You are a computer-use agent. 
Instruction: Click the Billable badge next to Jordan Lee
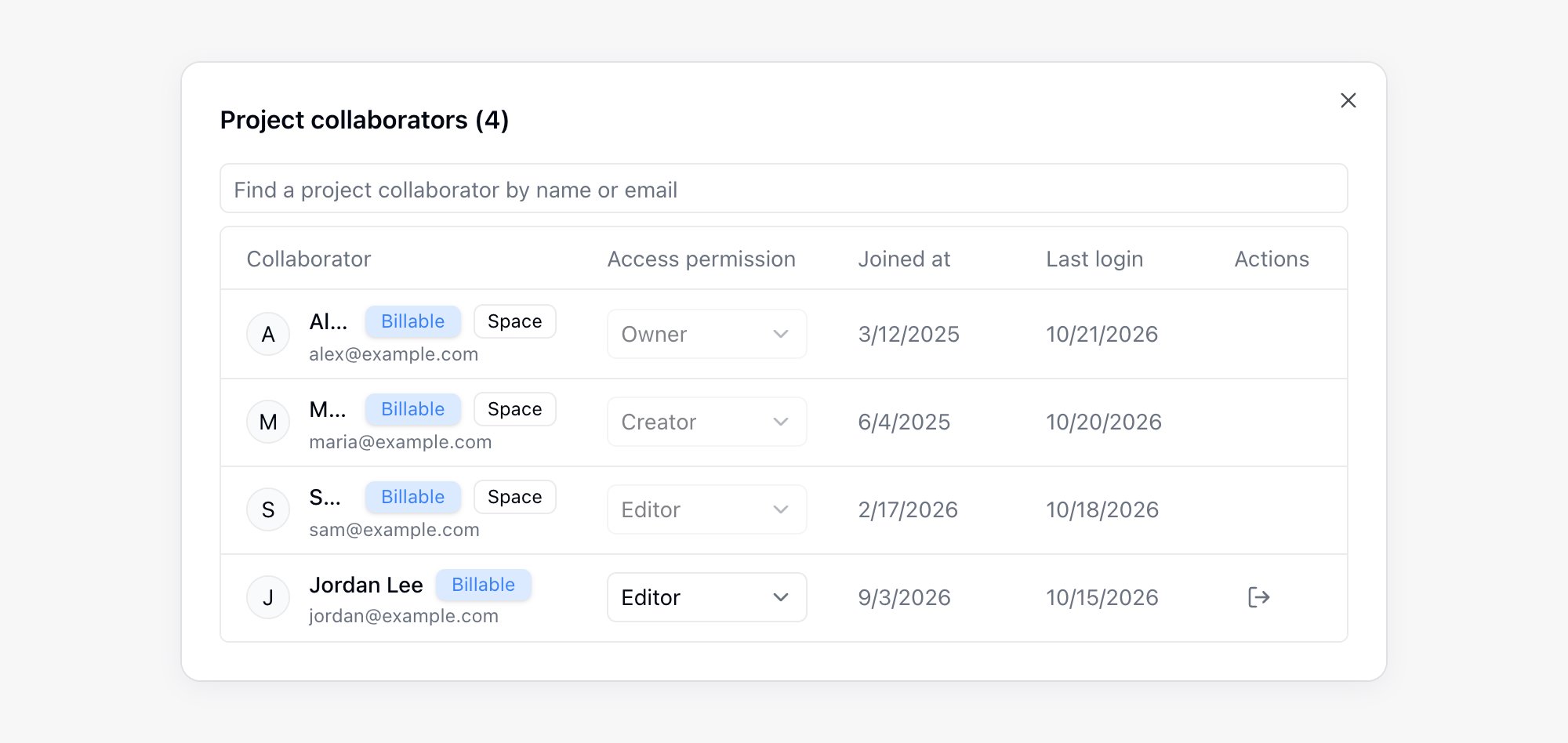click(x=483, y=585)
